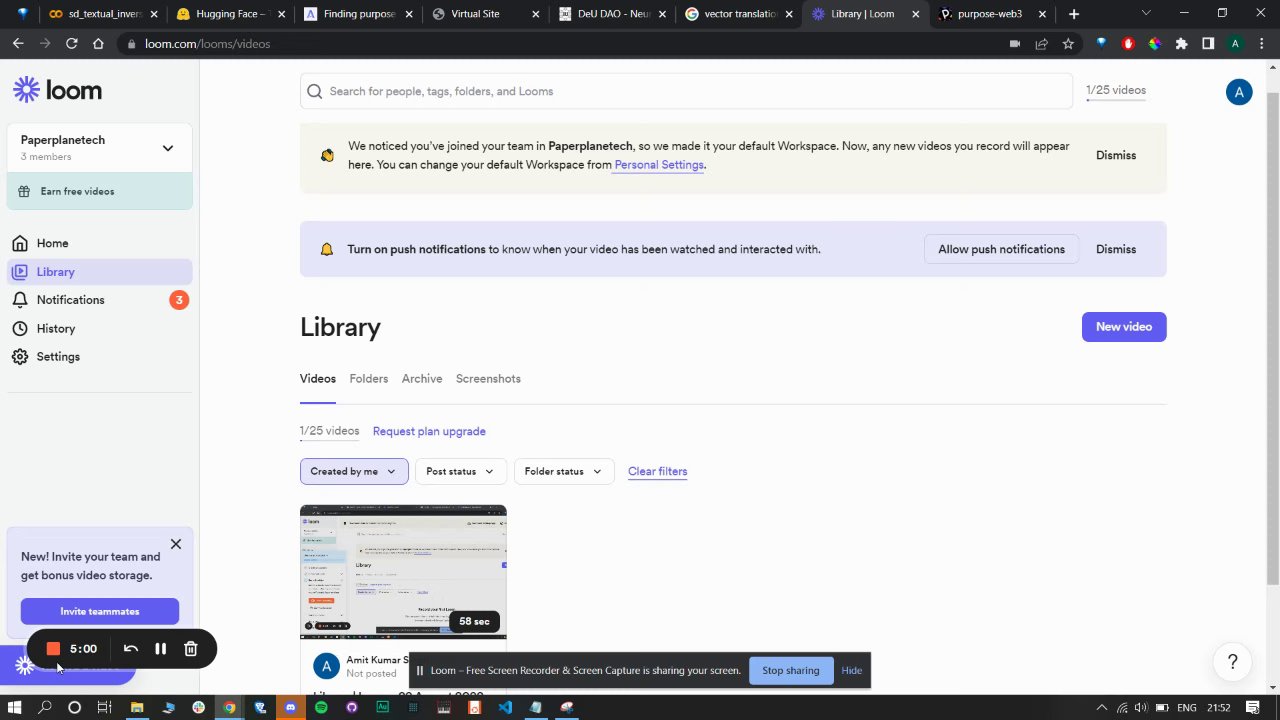Click Invite teammates button
Viewport: 1280px width, 720px height.
(100, 611)
